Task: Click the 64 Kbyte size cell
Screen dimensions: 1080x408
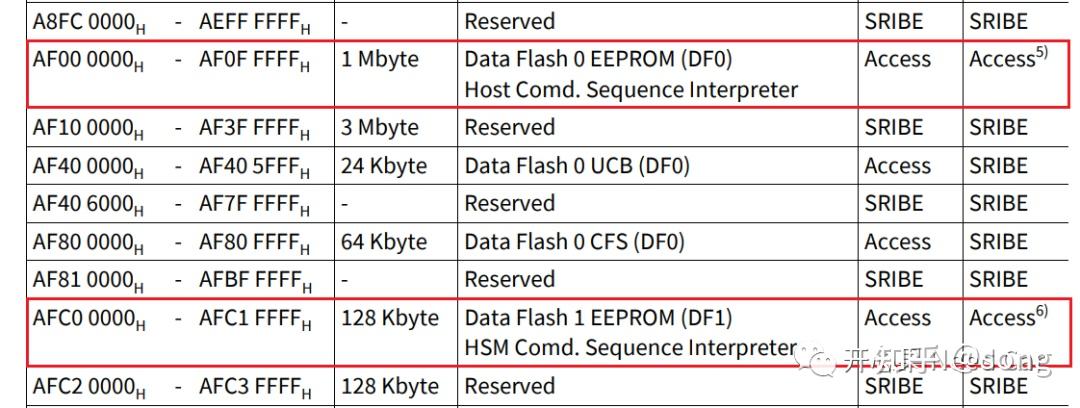Action: 384,242
